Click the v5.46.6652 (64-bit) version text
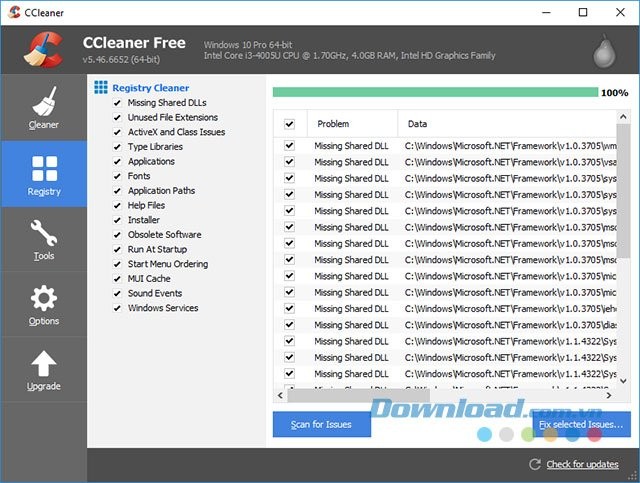The height and width of the screenshot is (483, 640). (x=121, y=60)
